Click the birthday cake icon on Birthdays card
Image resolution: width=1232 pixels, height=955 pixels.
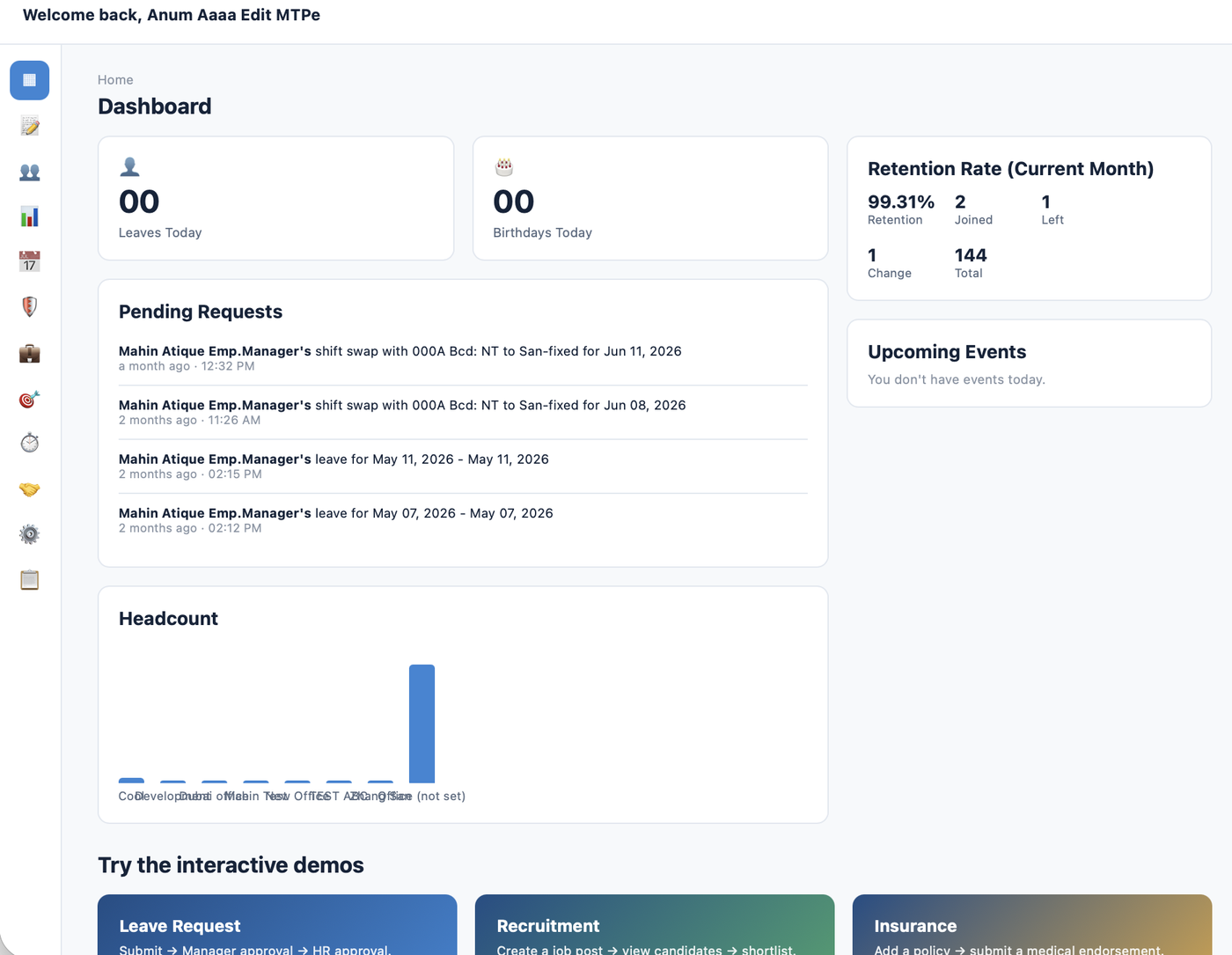[x=503, y=166]
